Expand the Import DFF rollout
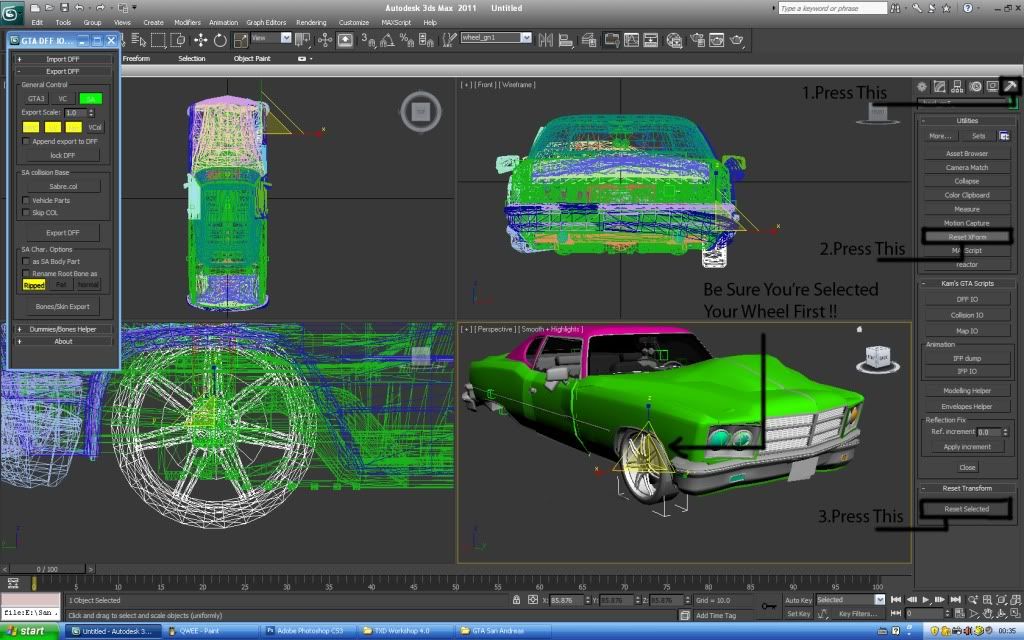Screen dimensions: 1024x640 coord(63,59)
